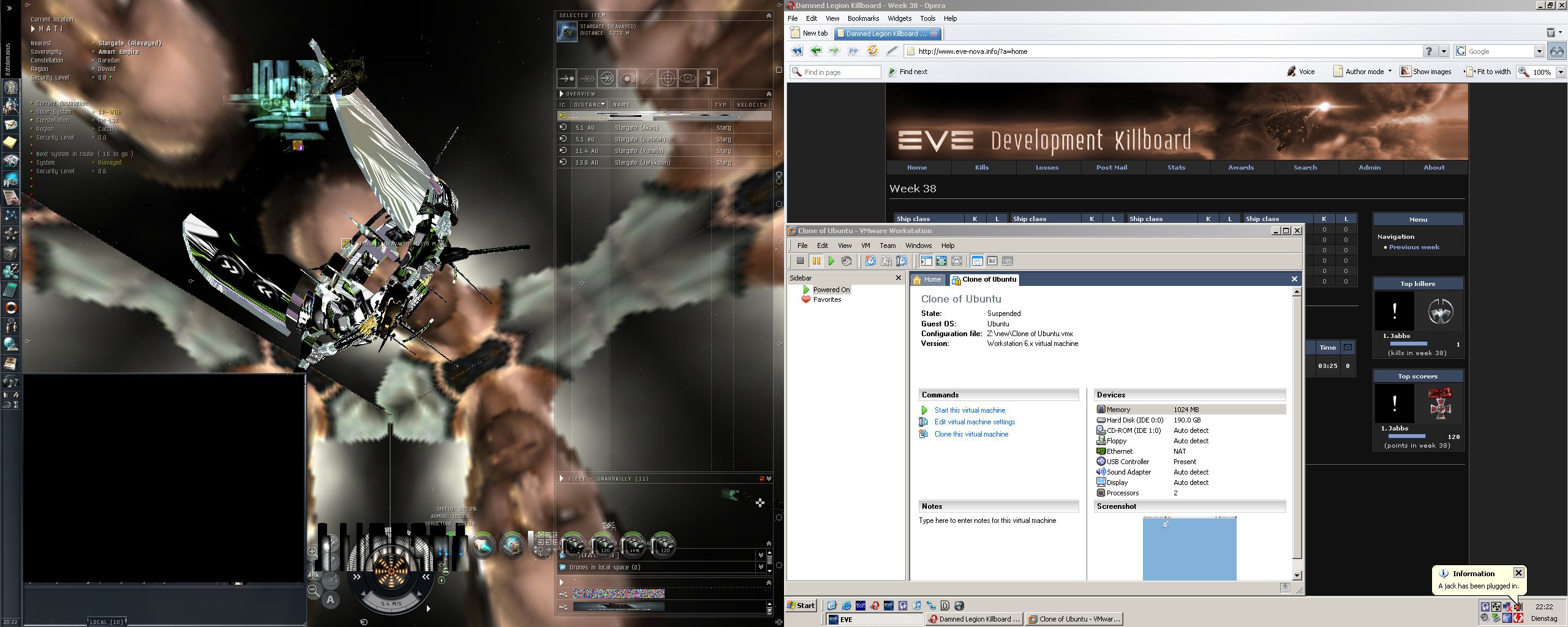Open the Opera Bookmarks menu

coord(863,18)
